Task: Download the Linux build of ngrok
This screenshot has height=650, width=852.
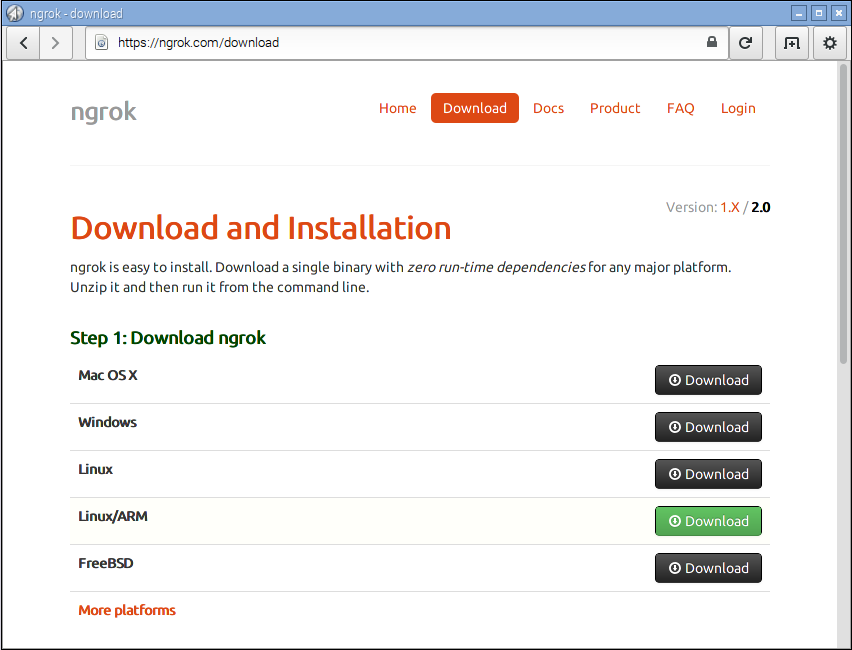Action: 708,474
